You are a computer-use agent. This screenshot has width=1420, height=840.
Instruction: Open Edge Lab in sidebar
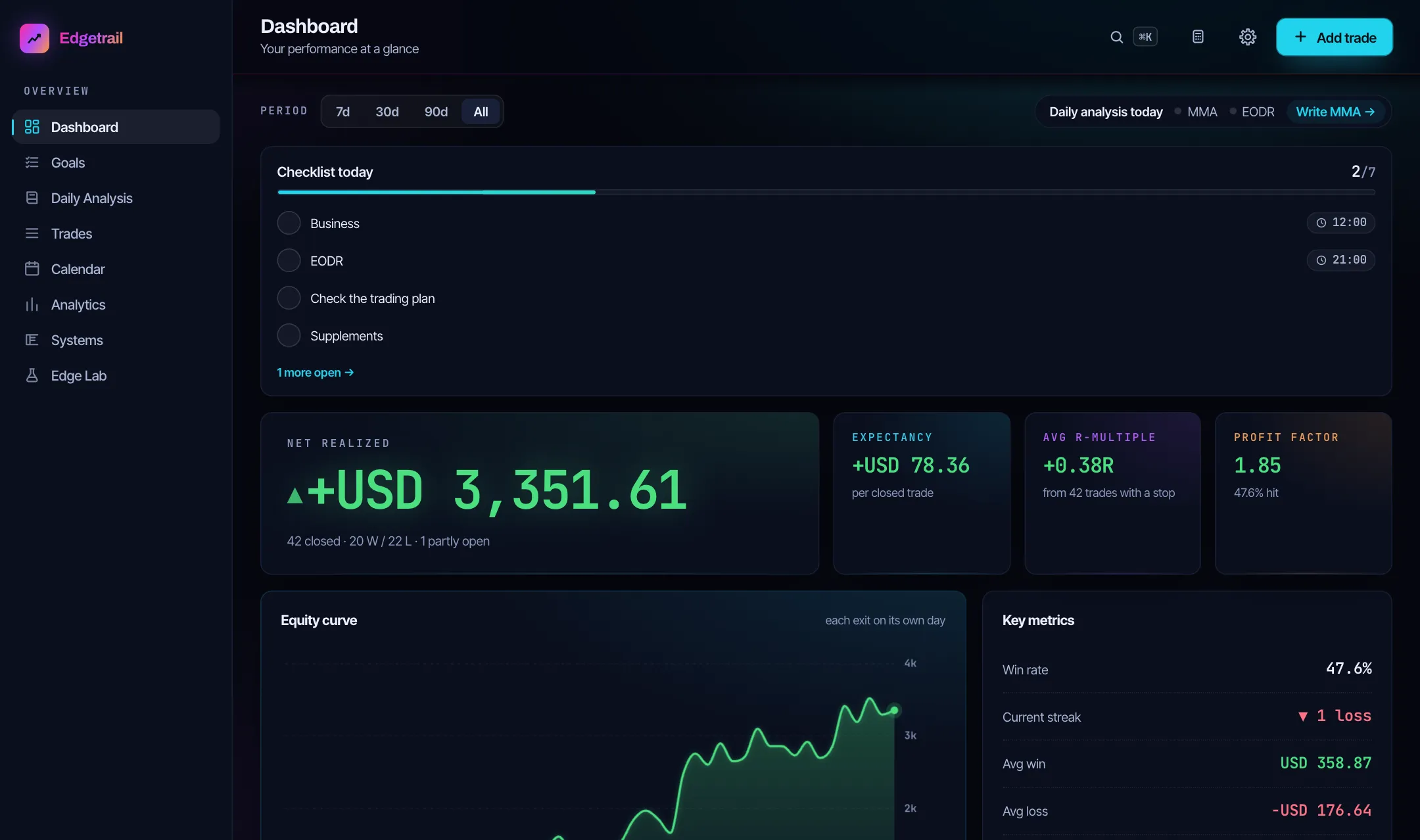point(116,375)
